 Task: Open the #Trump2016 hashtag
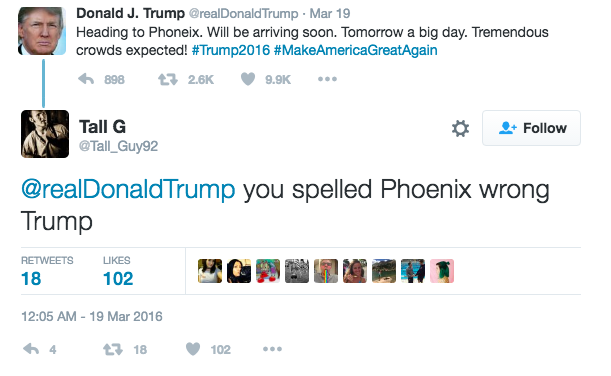click(231, 50)
